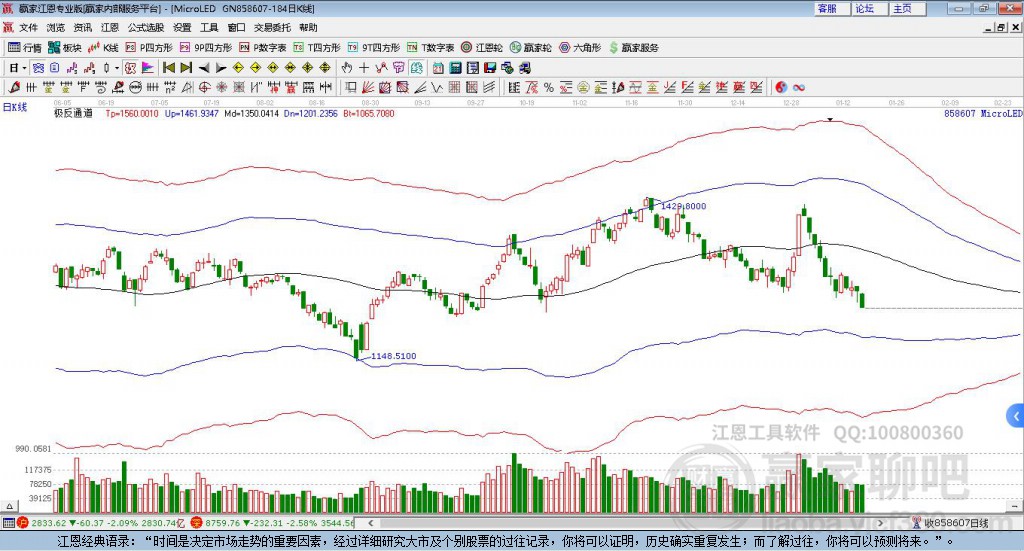Select the n² tool icon
1024x551 pixels.
[x=170, y=87]
